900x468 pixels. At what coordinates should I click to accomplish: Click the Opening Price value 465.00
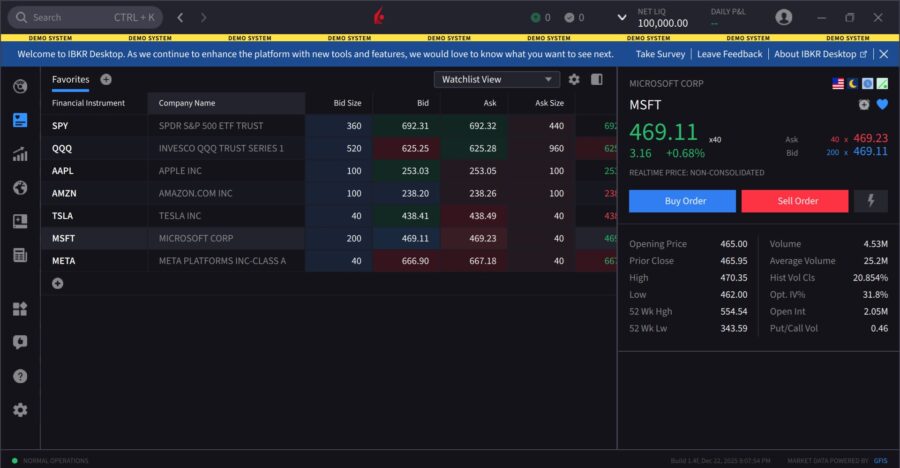point(734,243)
